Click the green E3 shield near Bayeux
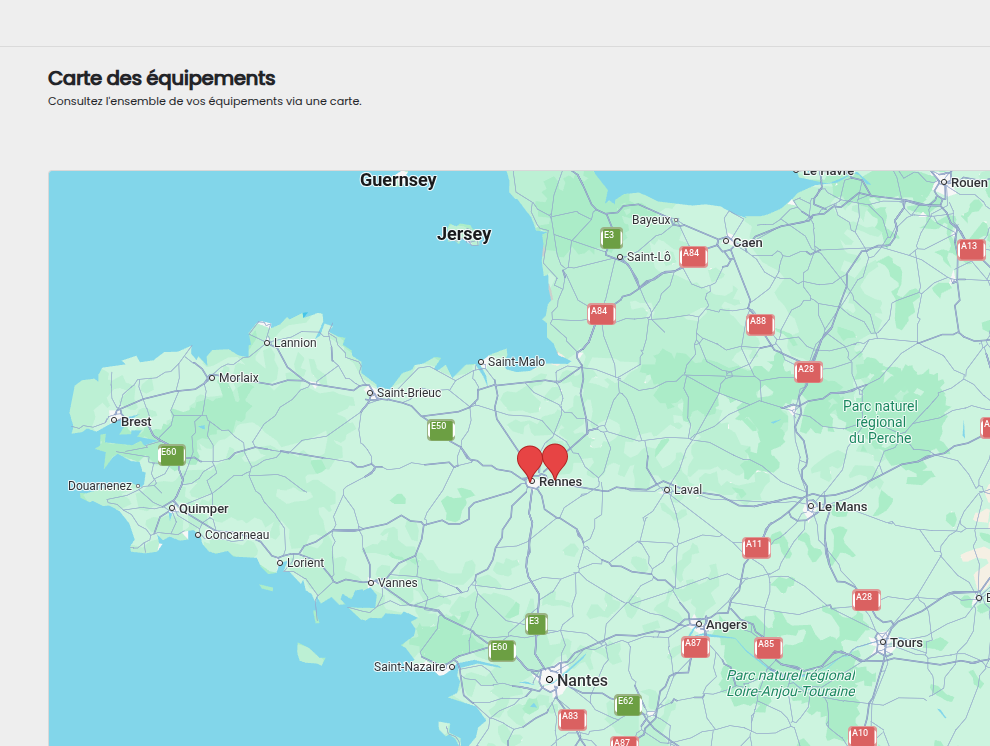Viewport: 990px width, 746px height. [609, 237]
